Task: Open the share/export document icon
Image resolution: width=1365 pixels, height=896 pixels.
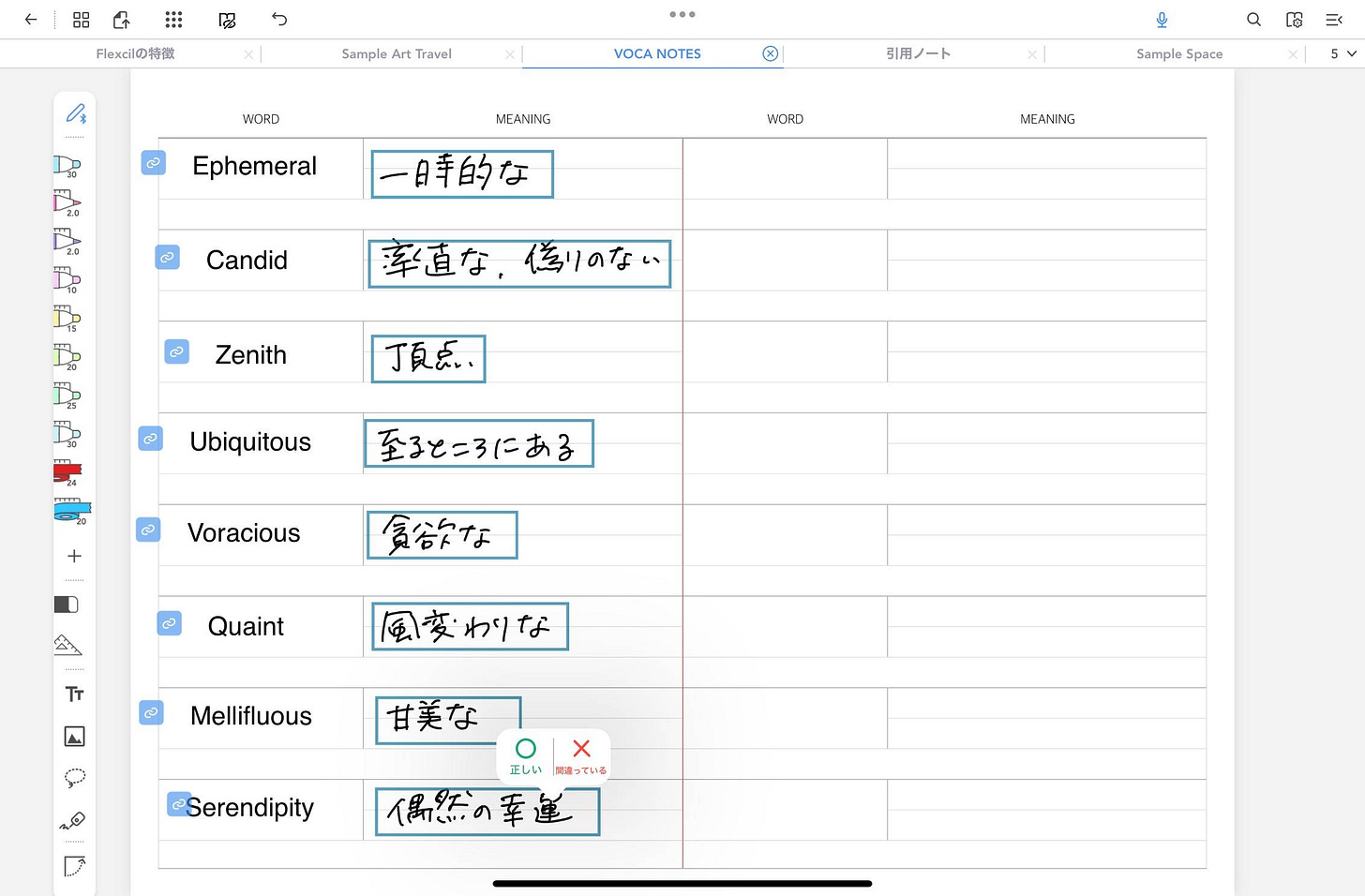Action: [122, 20]
